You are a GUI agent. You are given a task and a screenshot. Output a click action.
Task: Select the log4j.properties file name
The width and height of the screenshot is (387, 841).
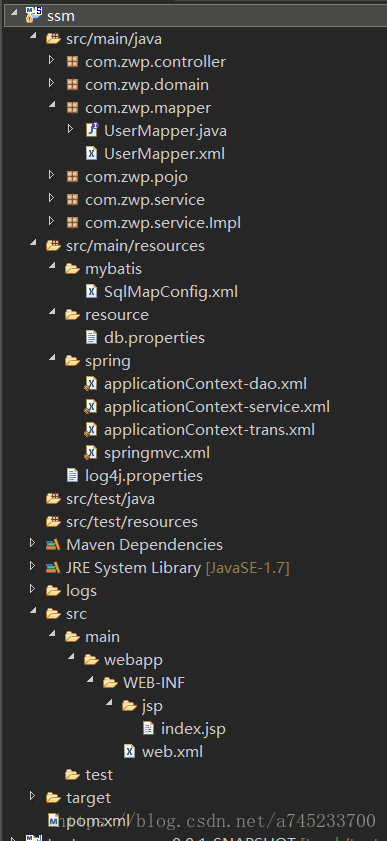pyautogui.click(x=144, y=476)
